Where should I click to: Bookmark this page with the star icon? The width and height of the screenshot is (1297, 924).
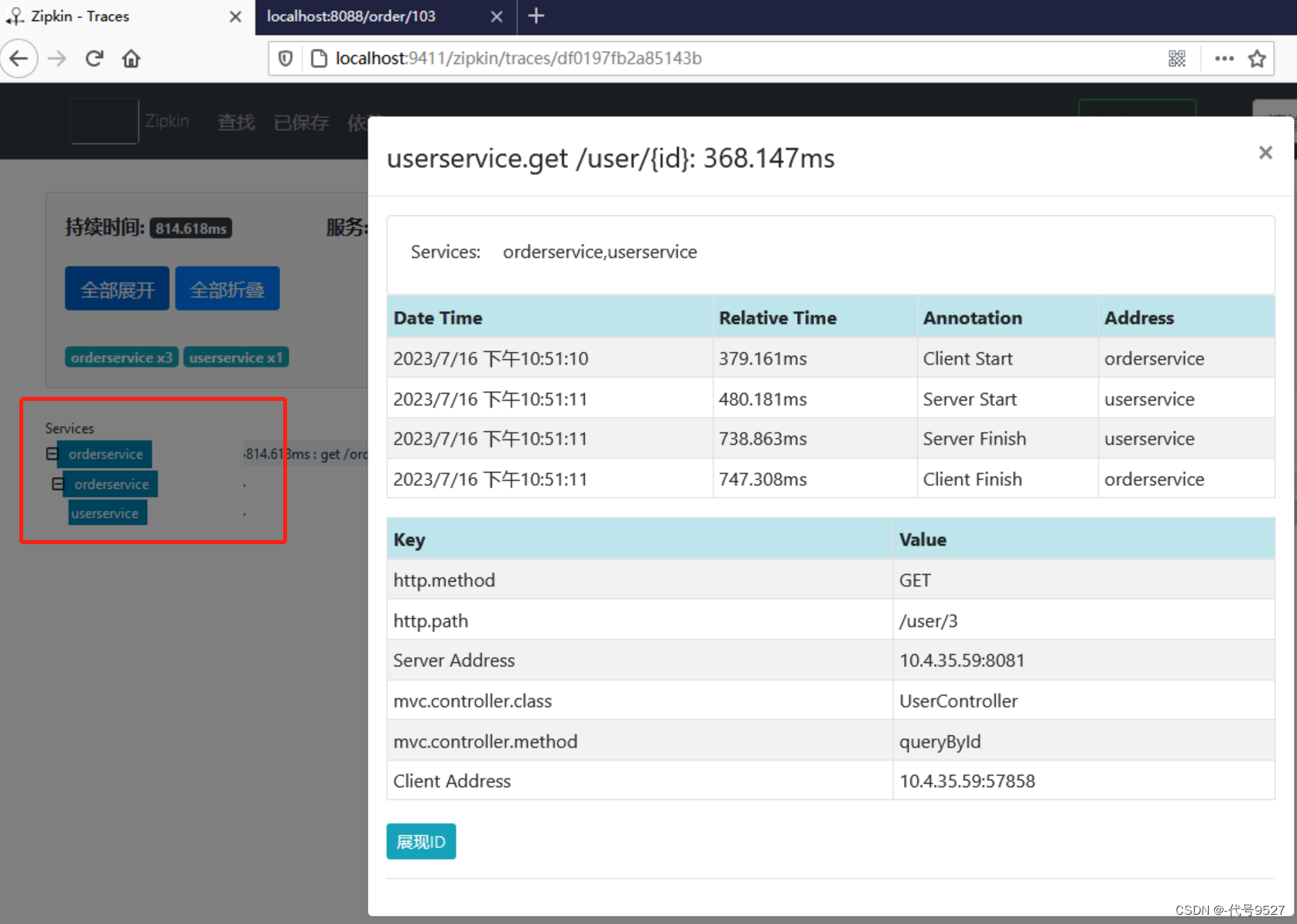(1258, 58)
